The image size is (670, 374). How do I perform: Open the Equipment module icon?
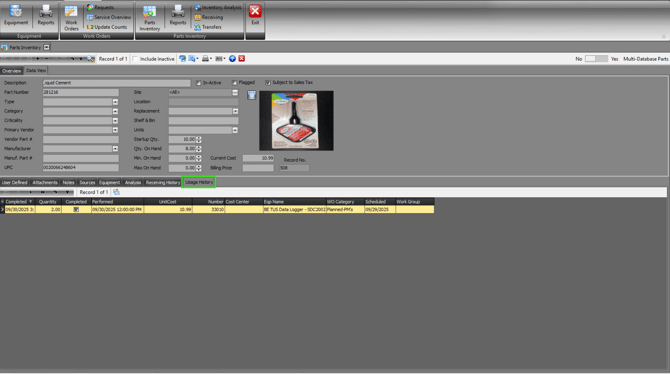tap(16, 15)
